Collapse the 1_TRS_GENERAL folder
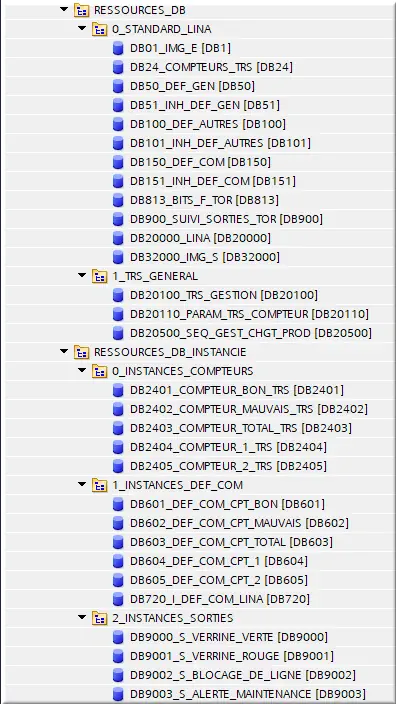 [x=82, y=275]
